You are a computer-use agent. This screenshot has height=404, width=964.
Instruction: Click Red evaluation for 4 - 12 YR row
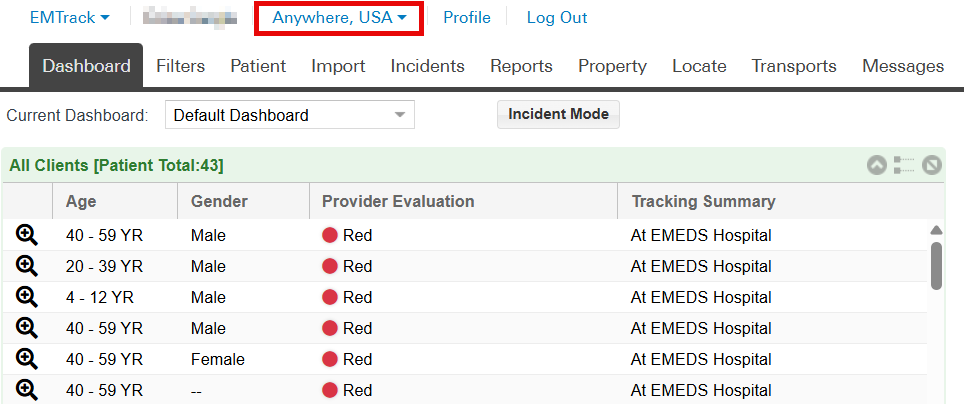tap(347, 297)
